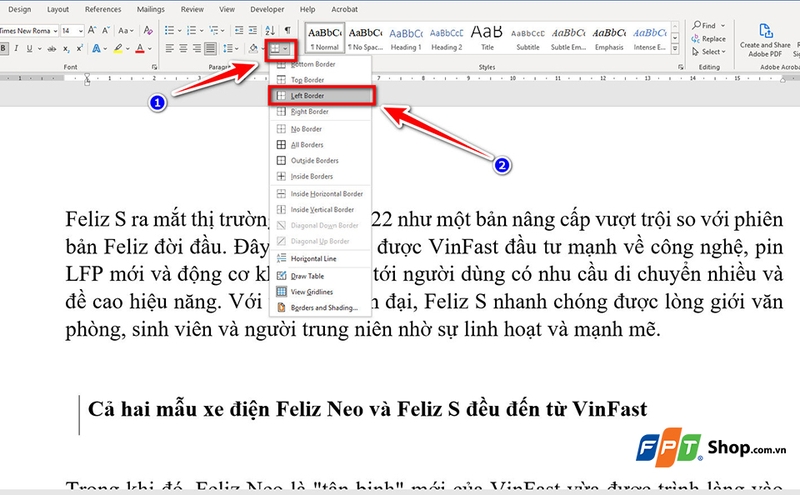Viewport: 800px width, 495px height.
Task: Switch to Mailings tab
Action: (x=151, y=9)
